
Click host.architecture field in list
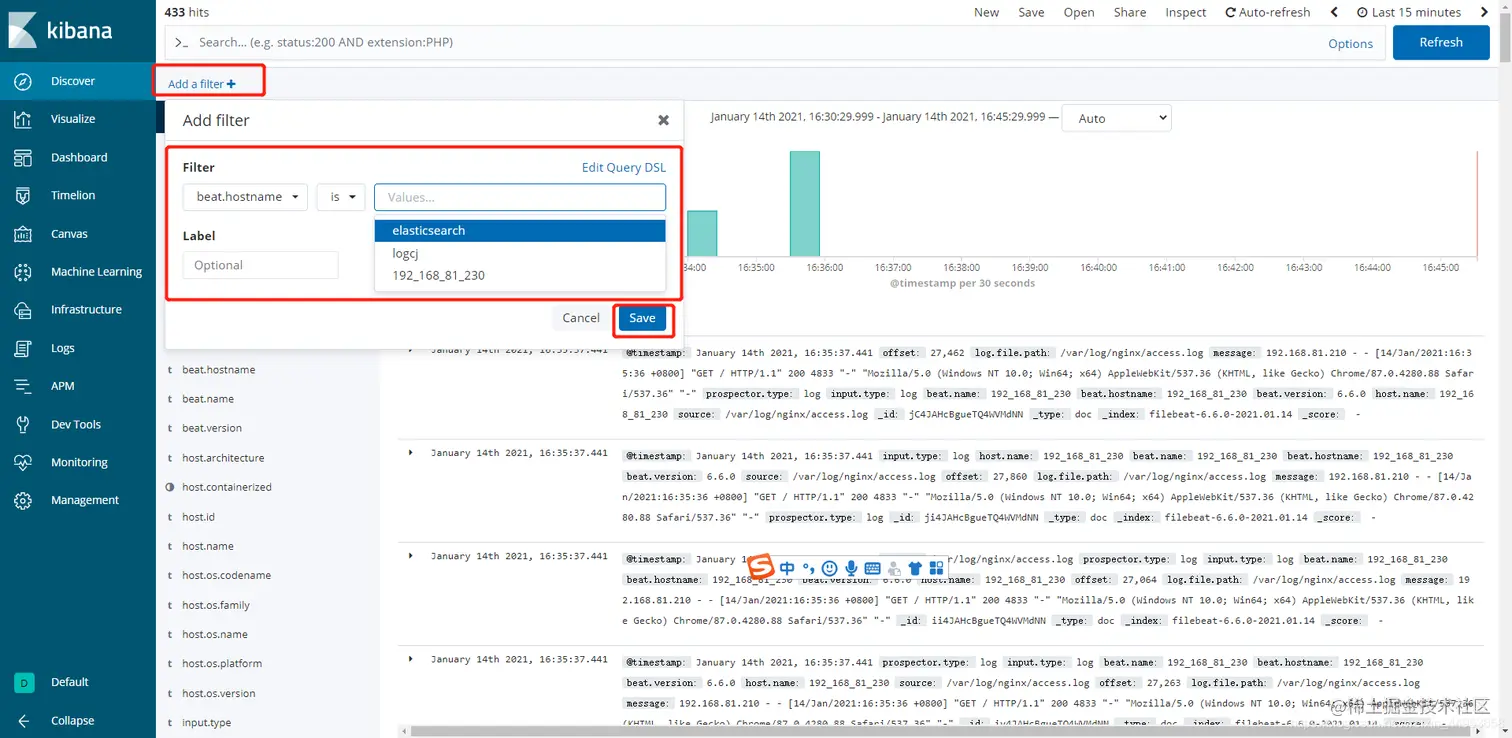tap(223, 458)
